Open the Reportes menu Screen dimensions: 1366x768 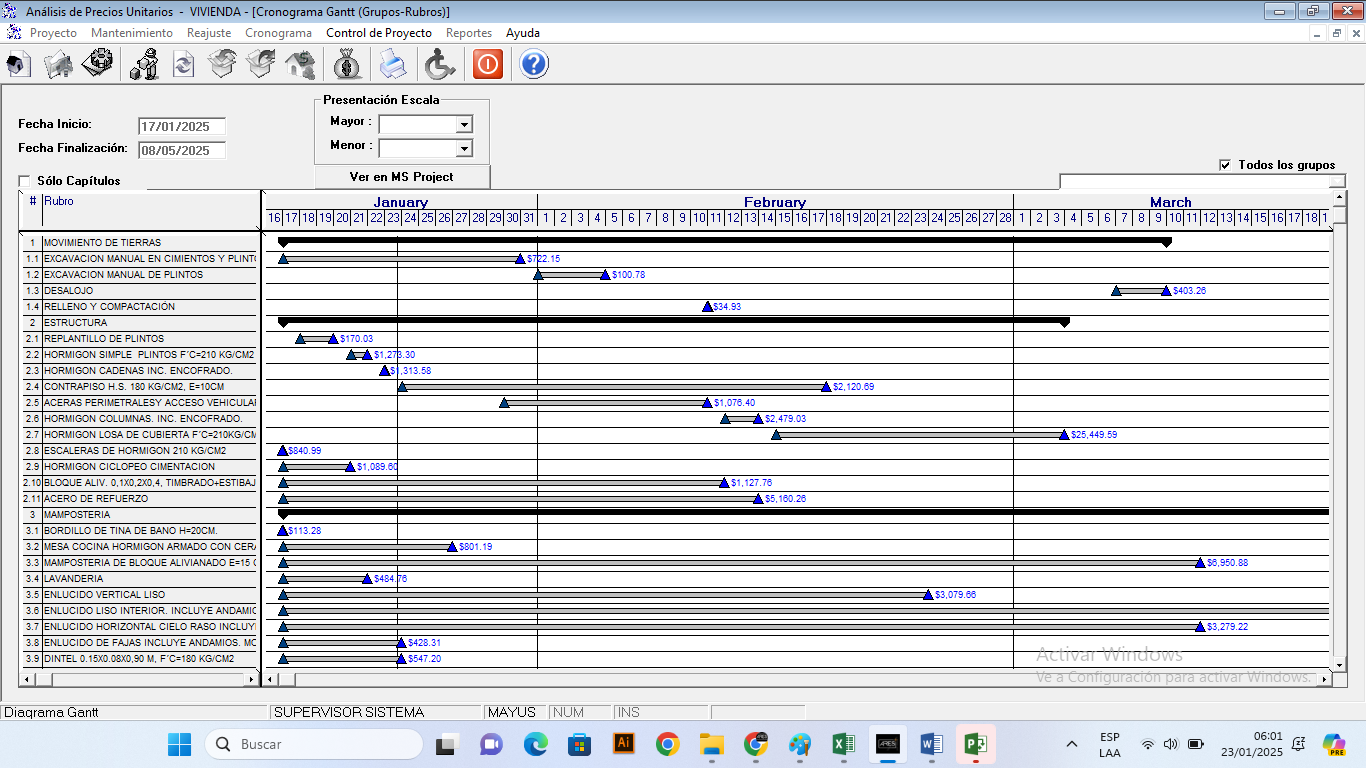pos(469,33)
